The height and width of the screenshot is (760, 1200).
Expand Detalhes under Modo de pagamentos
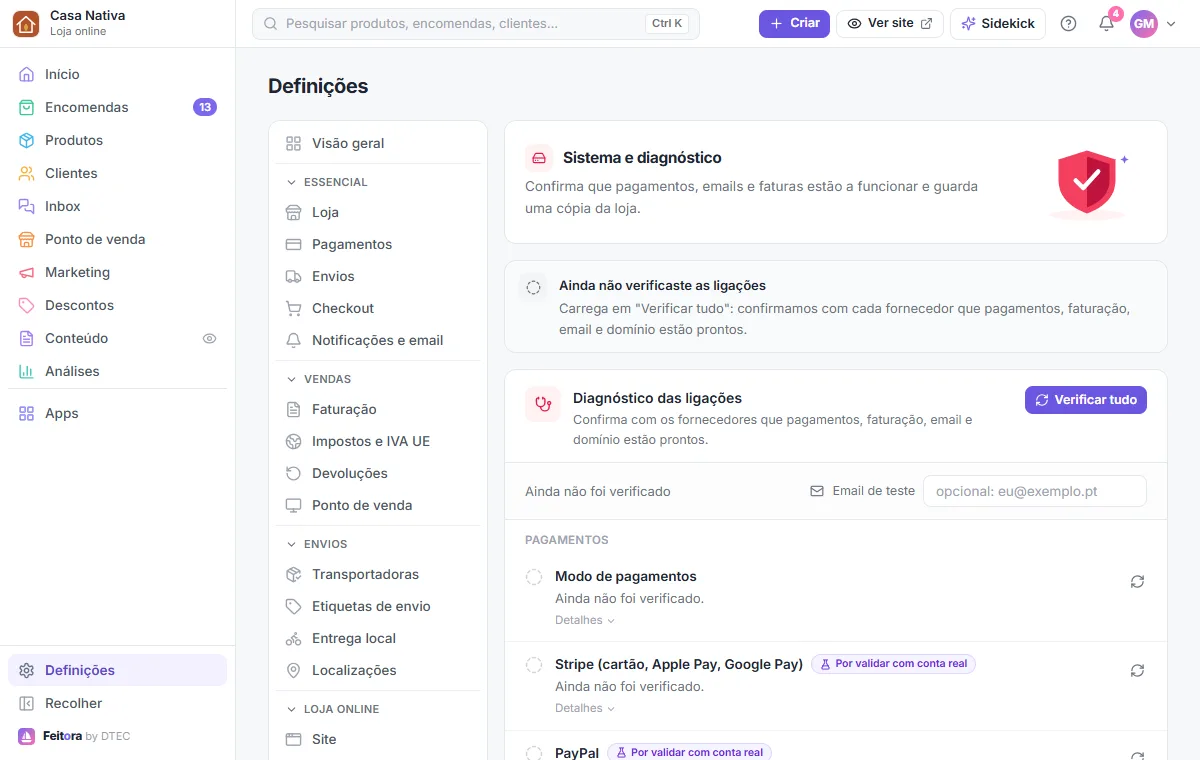tap(585, 620)
